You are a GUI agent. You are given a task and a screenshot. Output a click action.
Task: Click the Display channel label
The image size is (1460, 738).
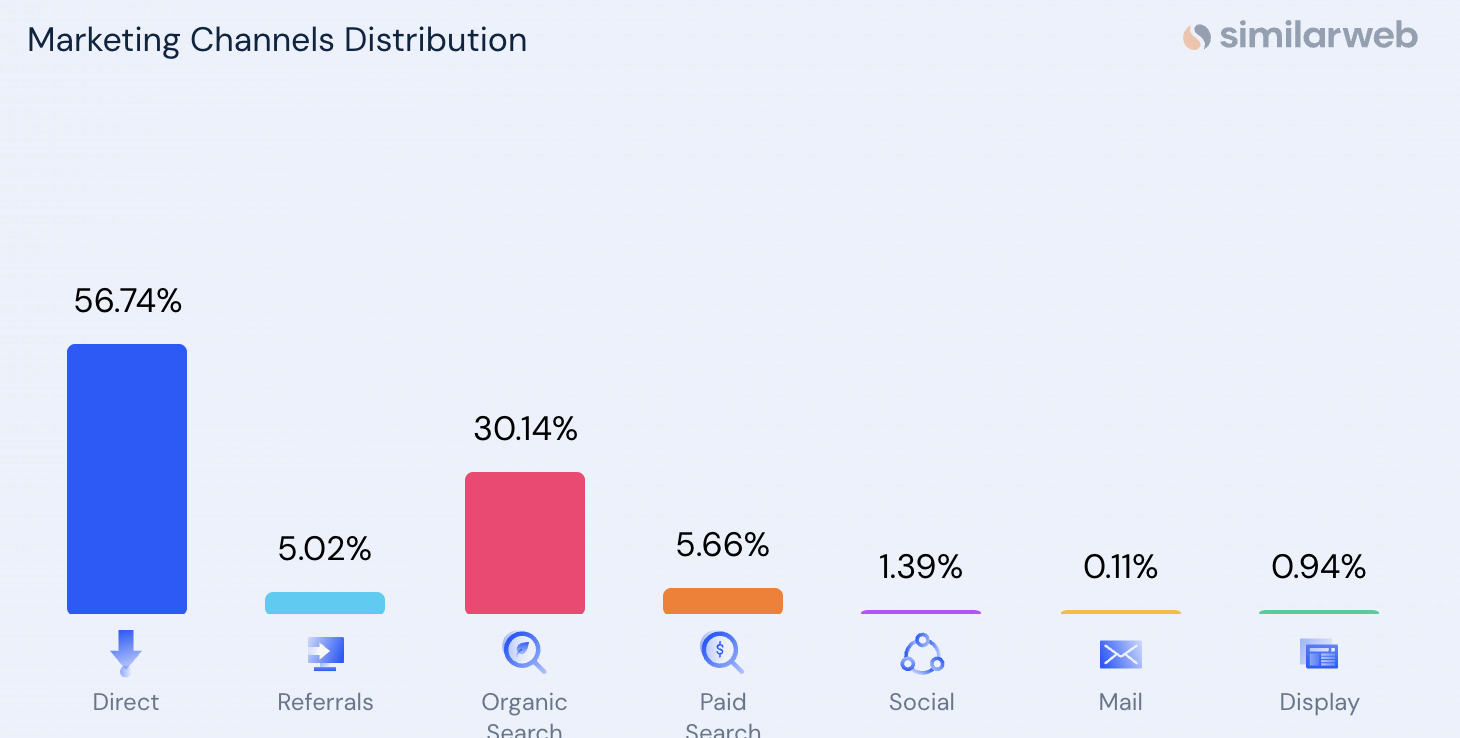1320,703
